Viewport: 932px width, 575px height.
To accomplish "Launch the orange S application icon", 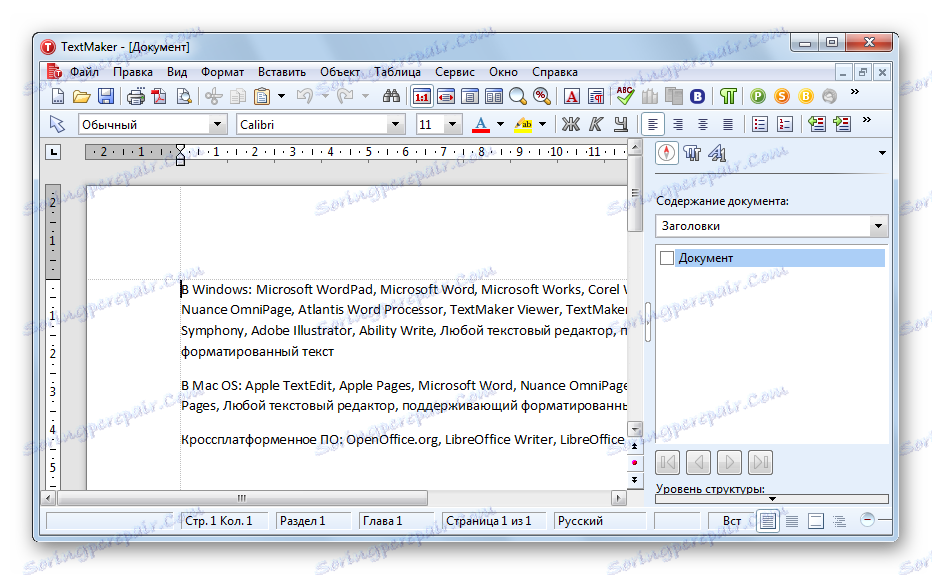I will (x=782, y=96).
